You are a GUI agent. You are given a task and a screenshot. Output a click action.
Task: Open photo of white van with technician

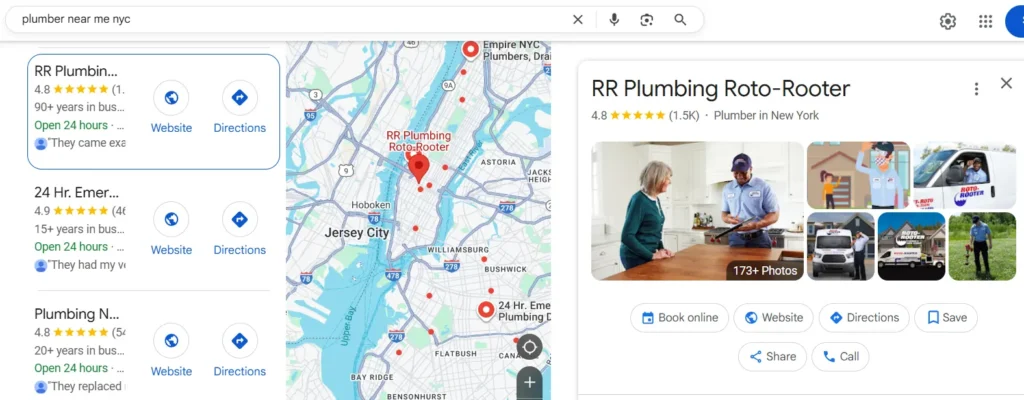point(840,246)
